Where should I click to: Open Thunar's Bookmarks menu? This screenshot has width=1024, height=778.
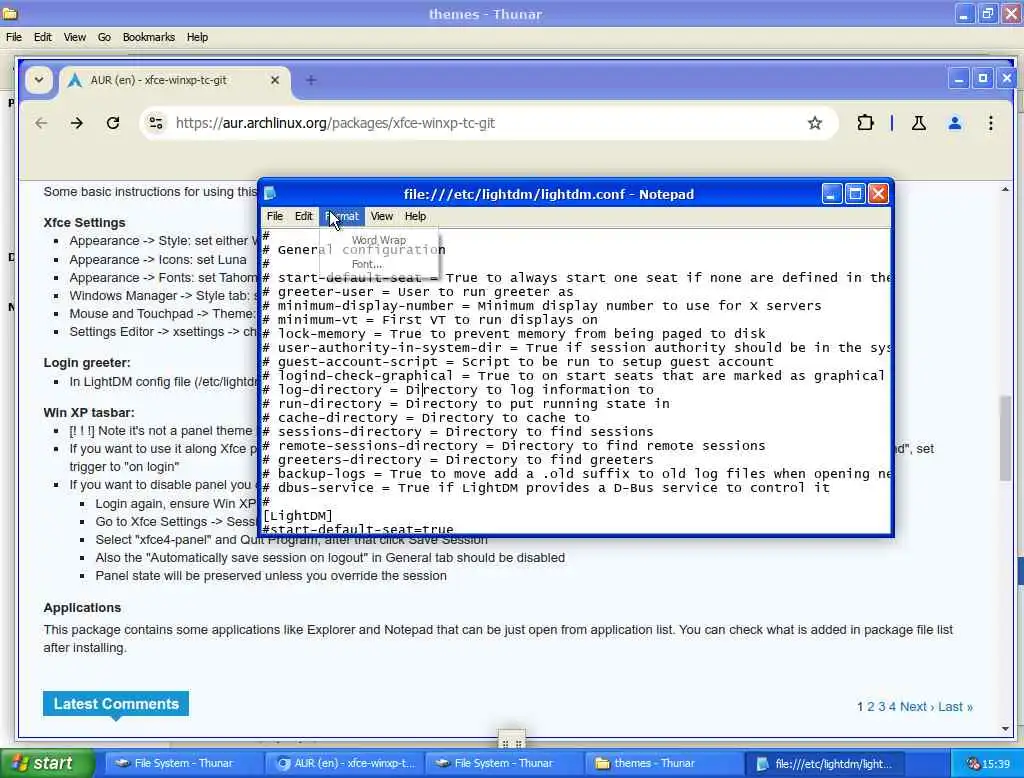coord(148,37)
